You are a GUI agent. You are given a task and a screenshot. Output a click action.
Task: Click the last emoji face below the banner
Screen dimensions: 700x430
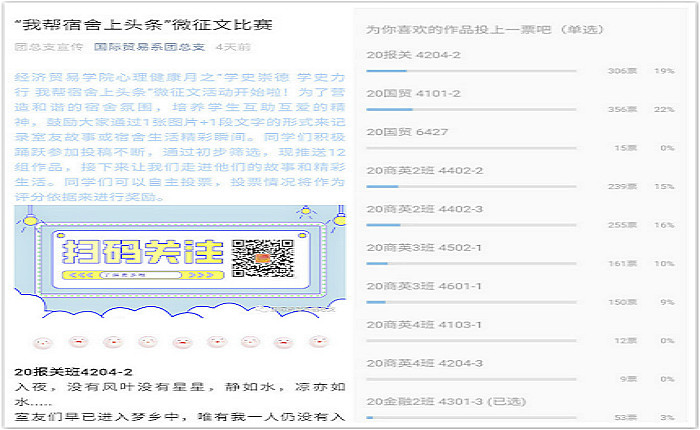click(320, 342)
